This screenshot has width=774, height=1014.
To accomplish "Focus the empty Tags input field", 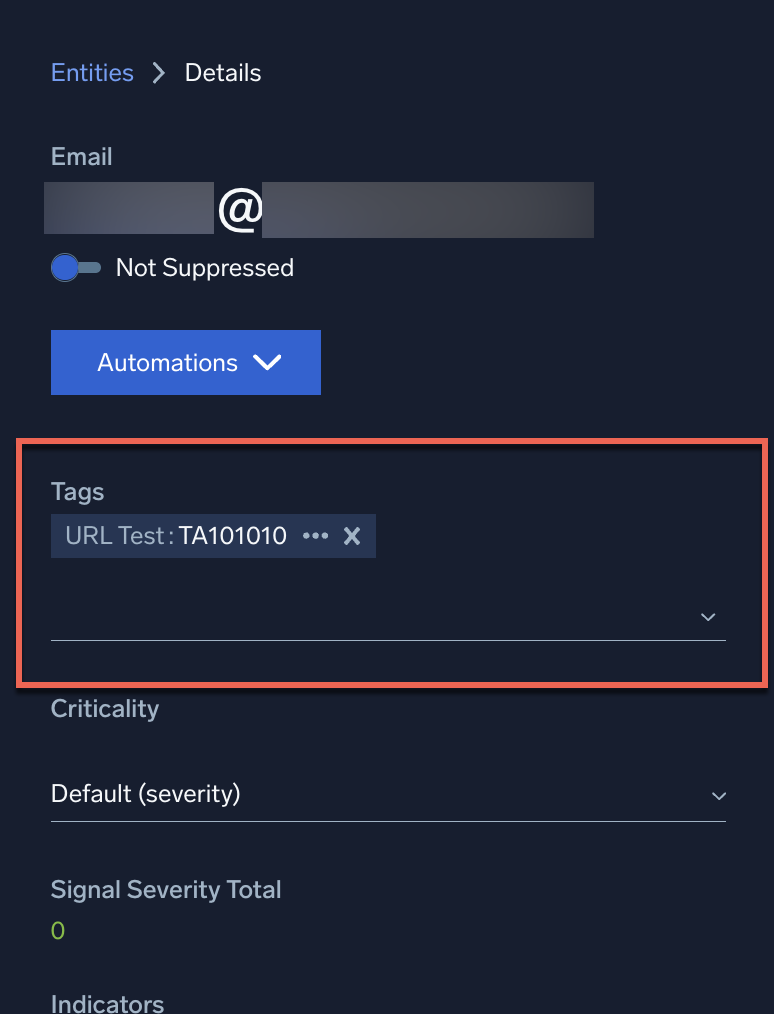I will pos(370,617).
